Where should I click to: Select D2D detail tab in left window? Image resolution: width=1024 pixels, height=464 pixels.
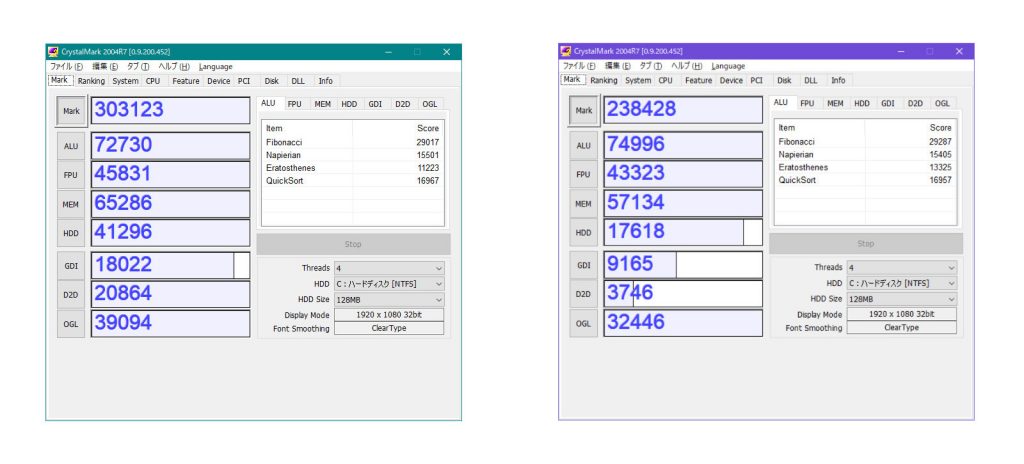click(402, 104)
